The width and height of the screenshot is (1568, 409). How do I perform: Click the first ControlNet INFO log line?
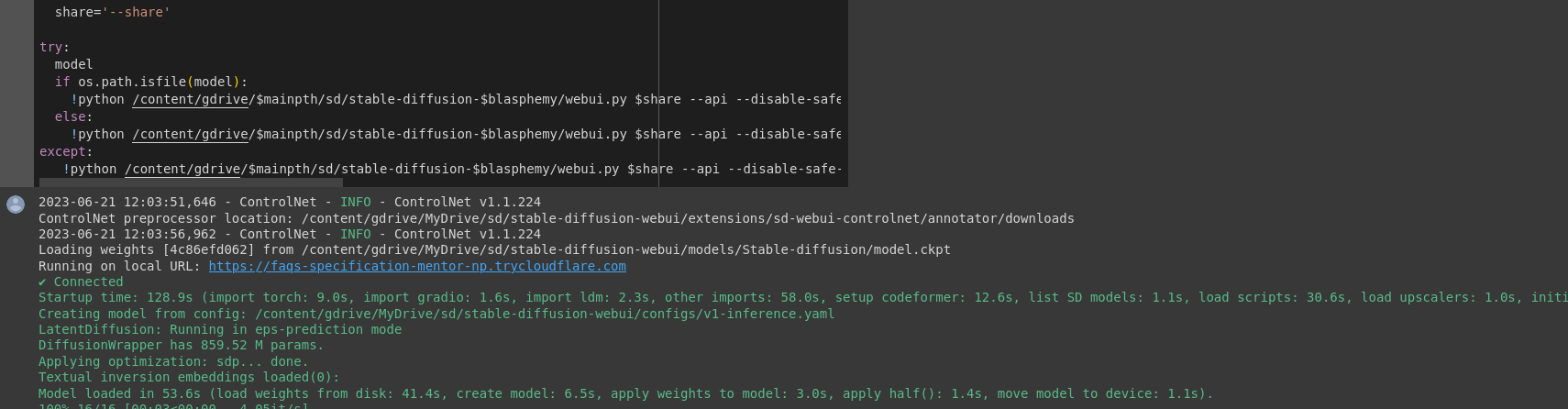click(x=290, y=202)
